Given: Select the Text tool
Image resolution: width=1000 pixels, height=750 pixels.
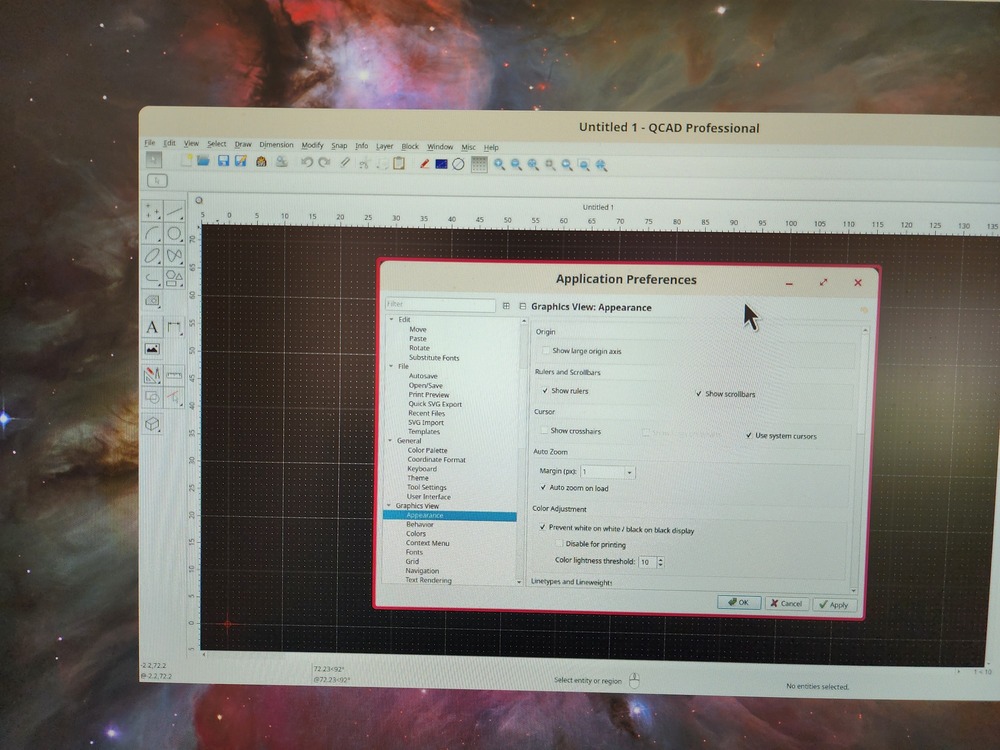Looking at the screenshot, I should point(152,327).
